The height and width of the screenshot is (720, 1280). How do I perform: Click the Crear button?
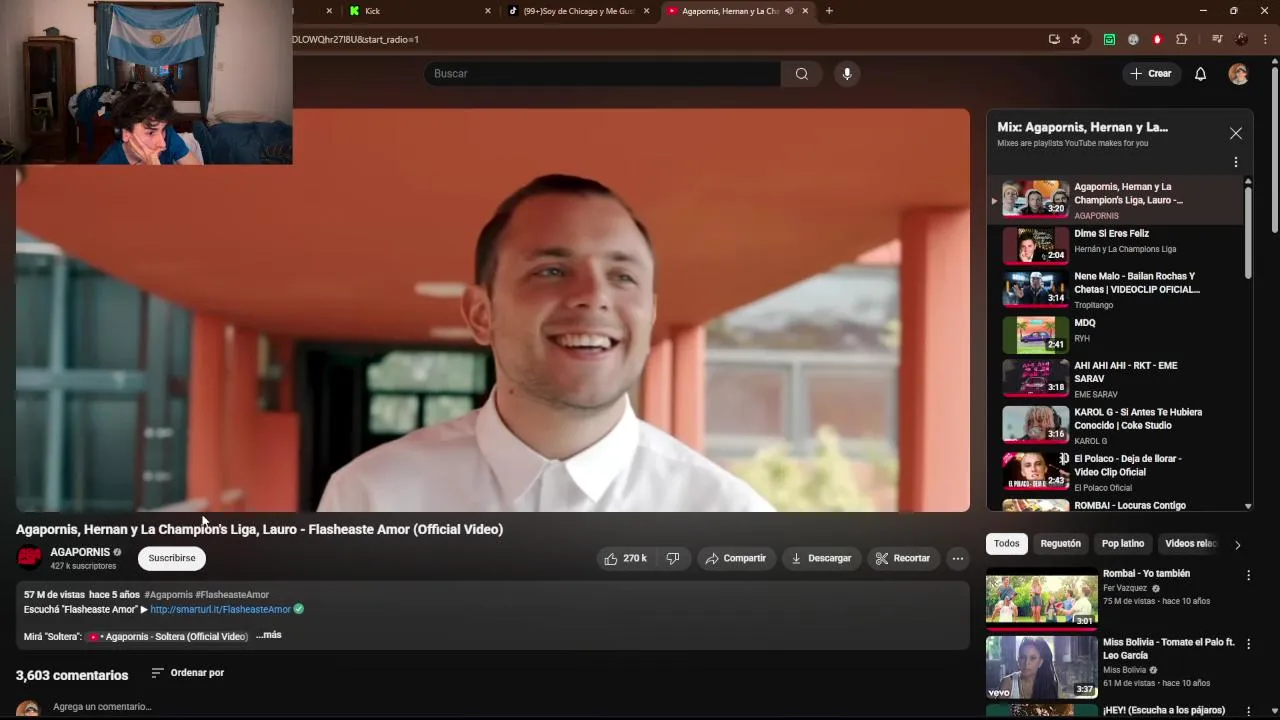click(x=1151, y=73)
